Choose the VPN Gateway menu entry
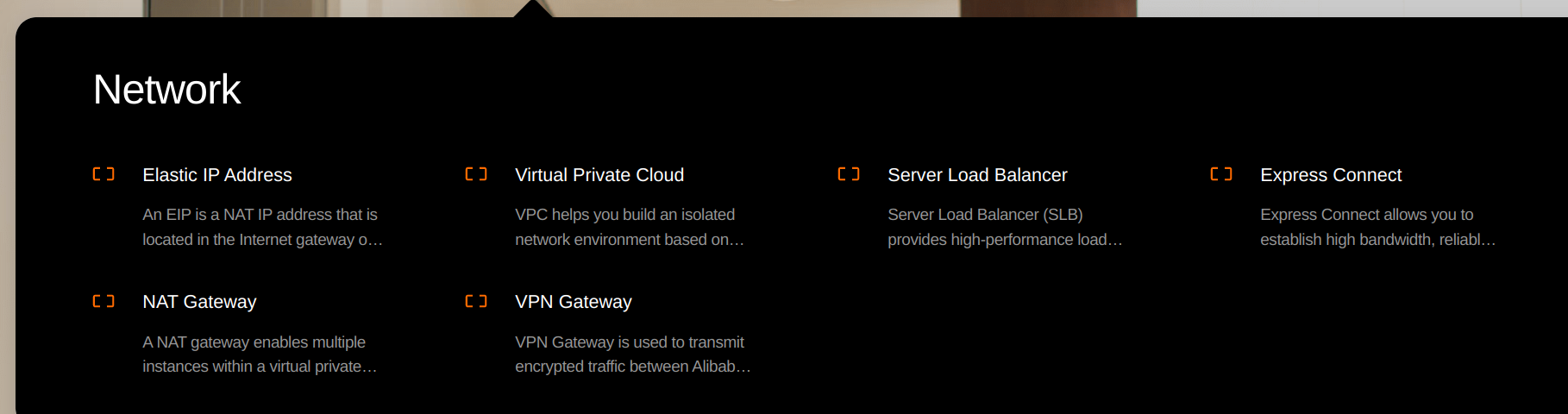1568x414 pixels. coord(574,302)
